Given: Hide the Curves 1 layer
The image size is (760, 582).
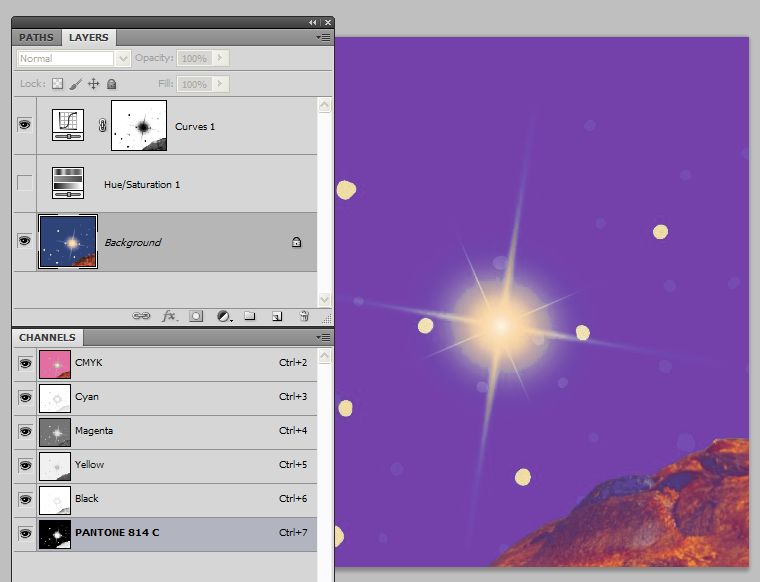Looking at the screenshot, I should coord(25,125).
